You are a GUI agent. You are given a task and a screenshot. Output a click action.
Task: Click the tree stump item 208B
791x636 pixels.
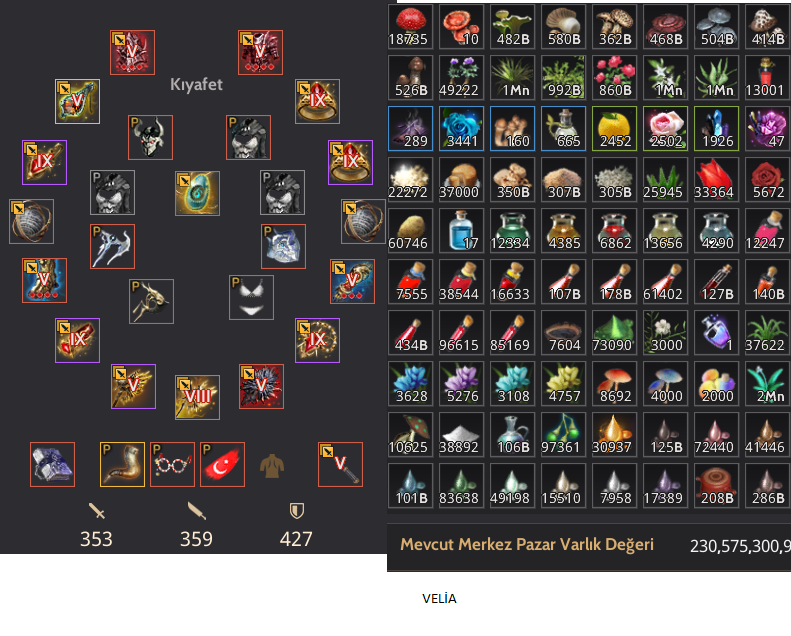(x=716, y=485)
